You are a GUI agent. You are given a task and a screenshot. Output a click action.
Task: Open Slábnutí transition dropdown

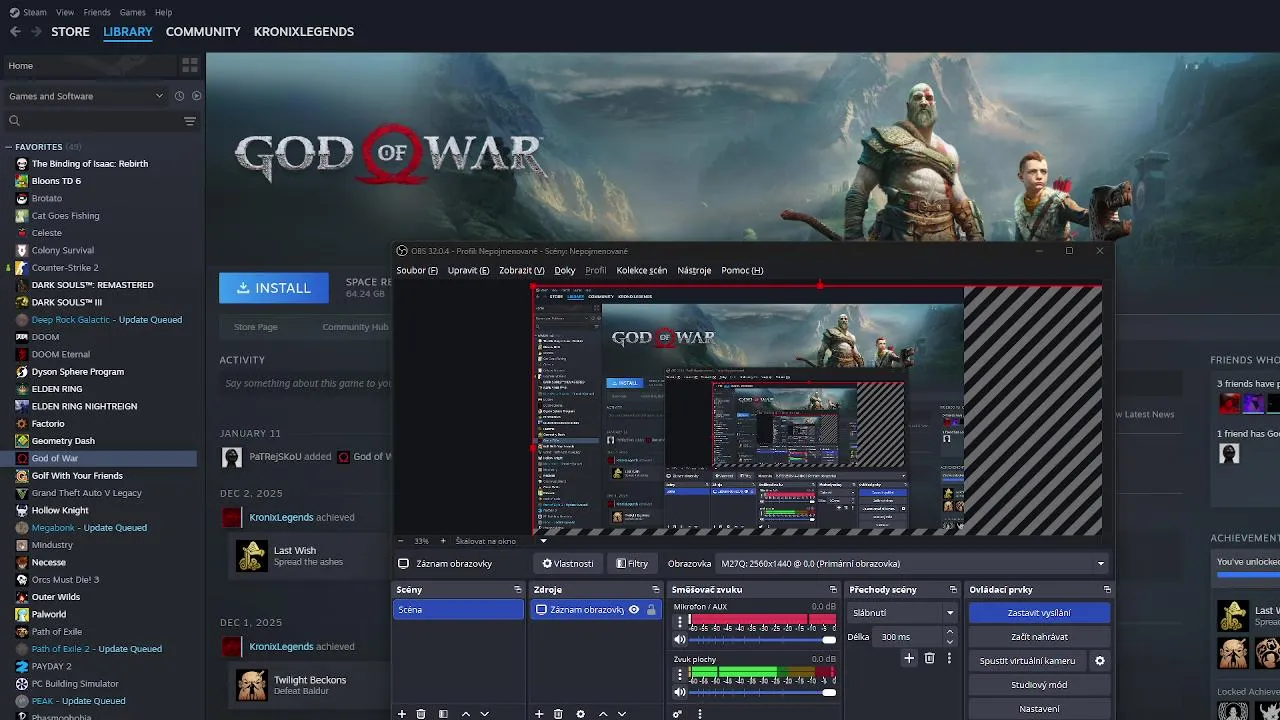[x=904, y=612]
